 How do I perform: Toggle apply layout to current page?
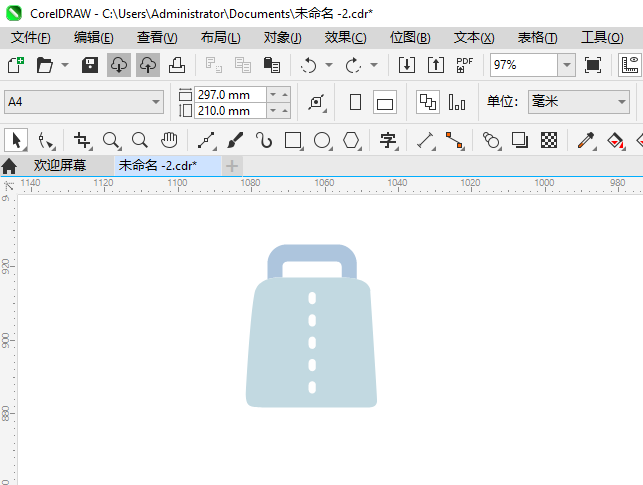click(457, 102)
